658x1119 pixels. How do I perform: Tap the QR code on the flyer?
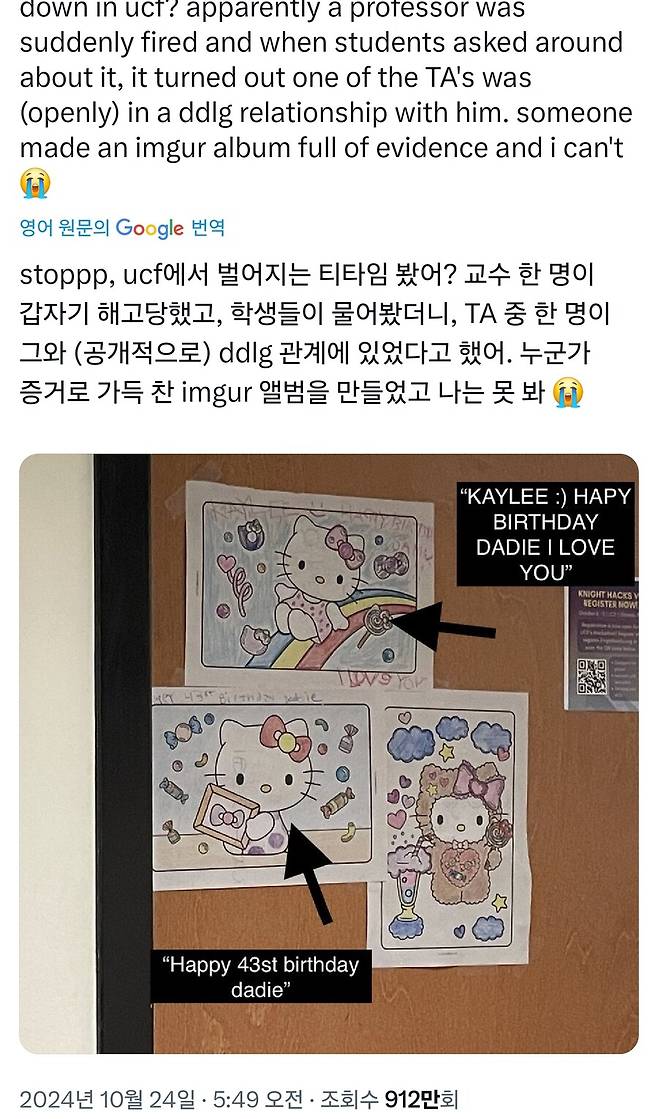[592, 677]
